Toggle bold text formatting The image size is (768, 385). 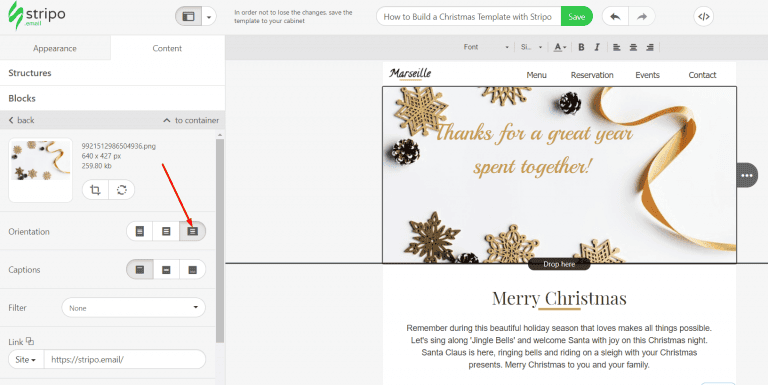tap(581, 47)
